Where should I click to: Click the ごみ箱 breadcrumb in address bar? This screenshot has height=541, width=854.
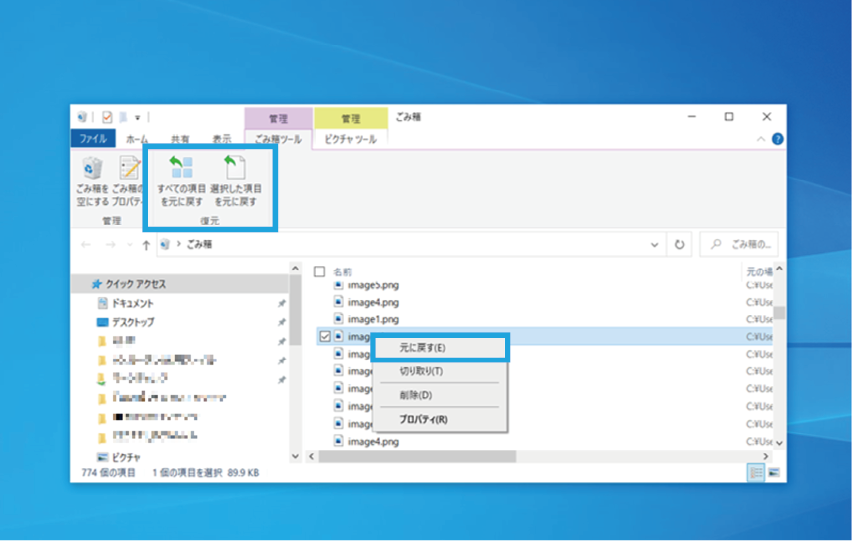pyautogui.click(x=199, y=245)
